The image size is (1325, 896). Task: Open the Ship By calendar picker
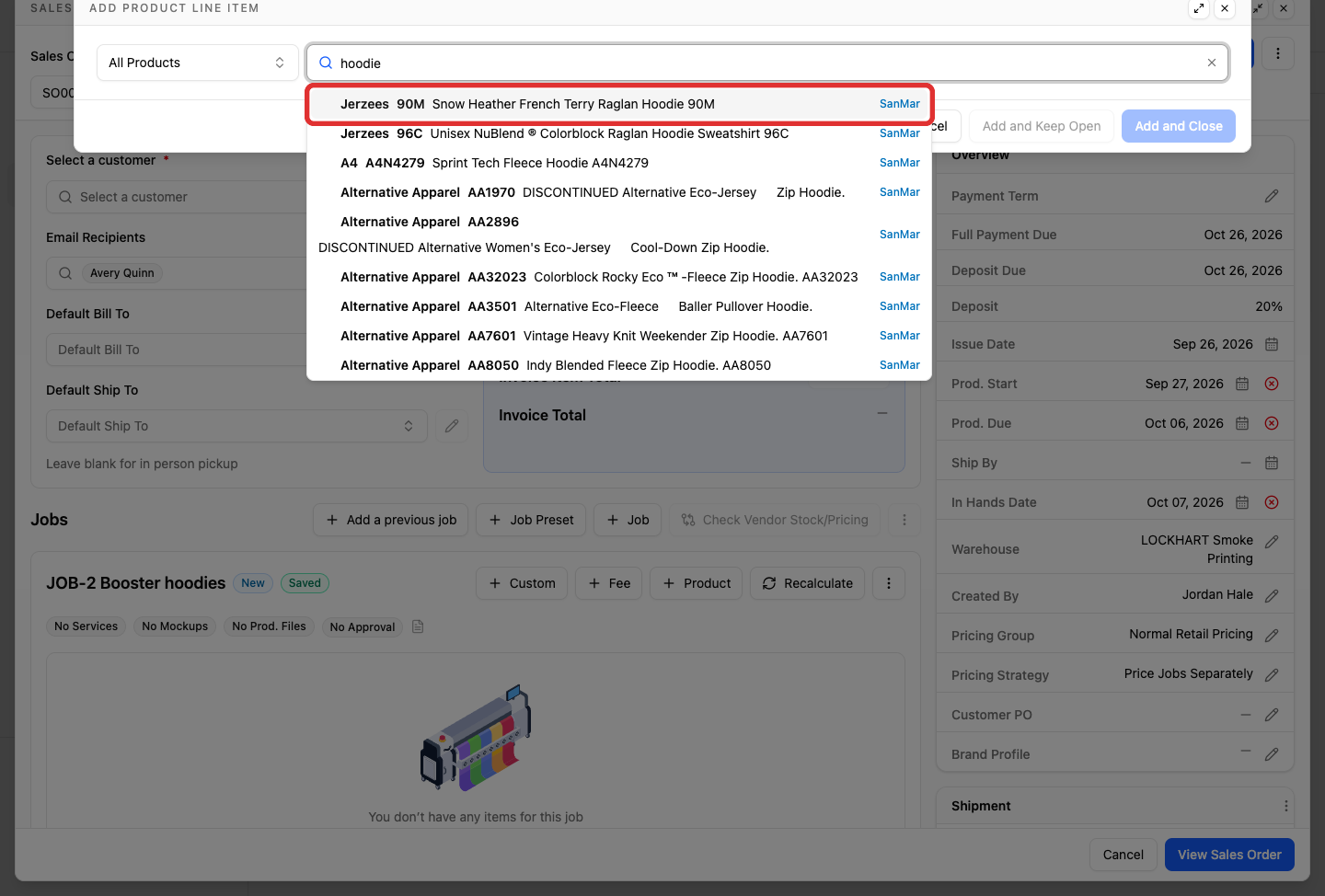point(1272,463)
